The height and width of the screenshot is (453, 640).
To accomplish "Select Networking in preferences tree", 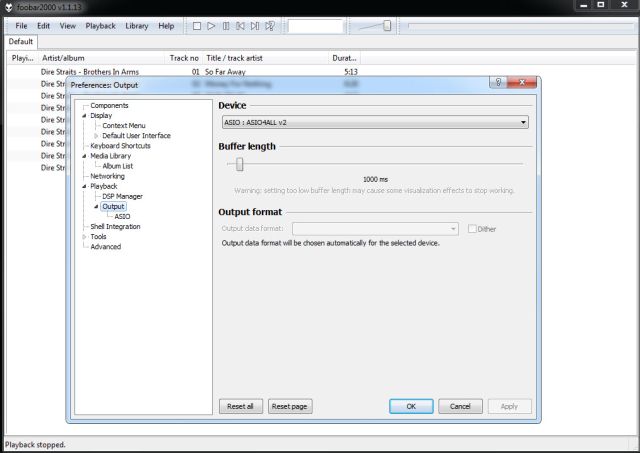I will click(x=107, y=176).
